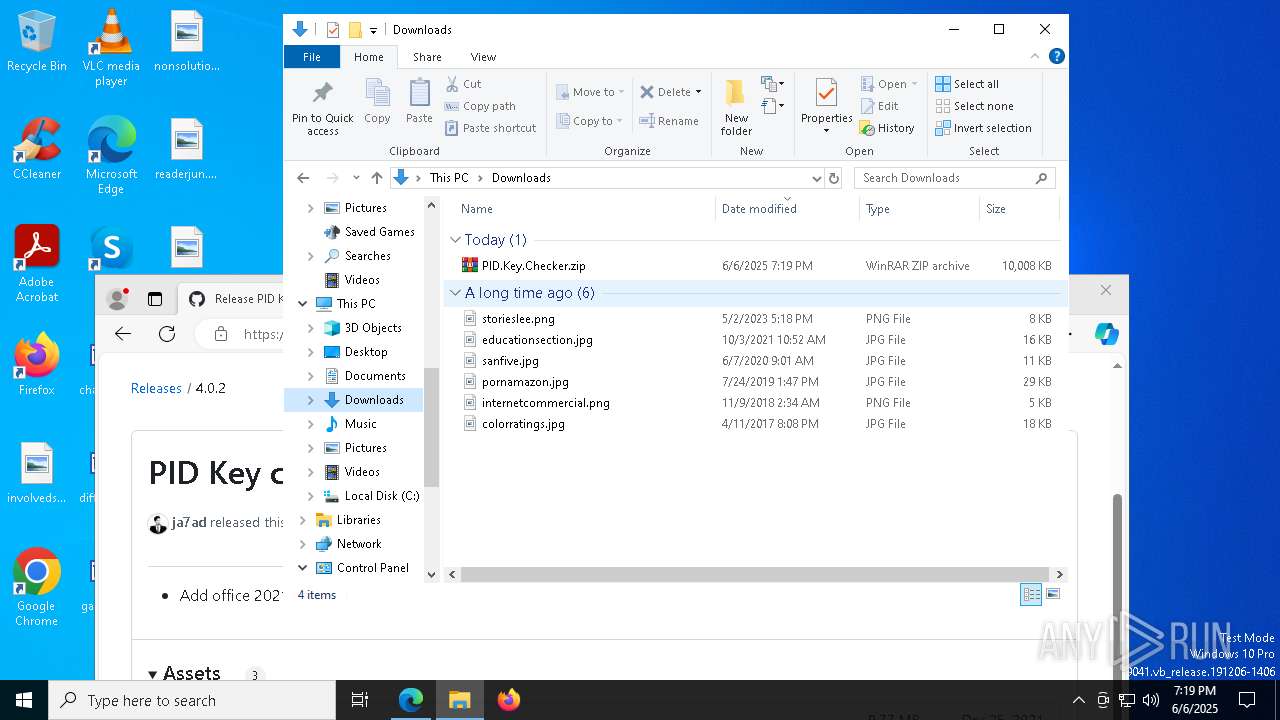Open Explorer Help question icon
The image size is (1280, 720).
coord(1056,57)
